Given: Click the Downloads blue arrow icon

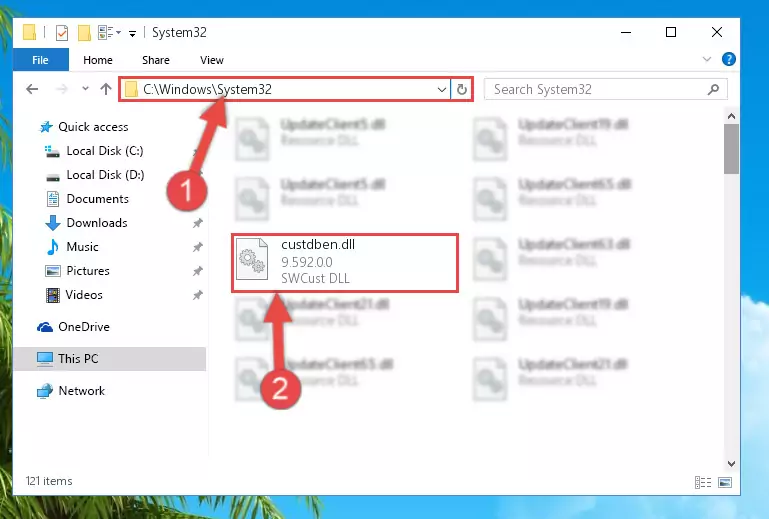Looking at the screenshot, I should (x=53, y=223).
